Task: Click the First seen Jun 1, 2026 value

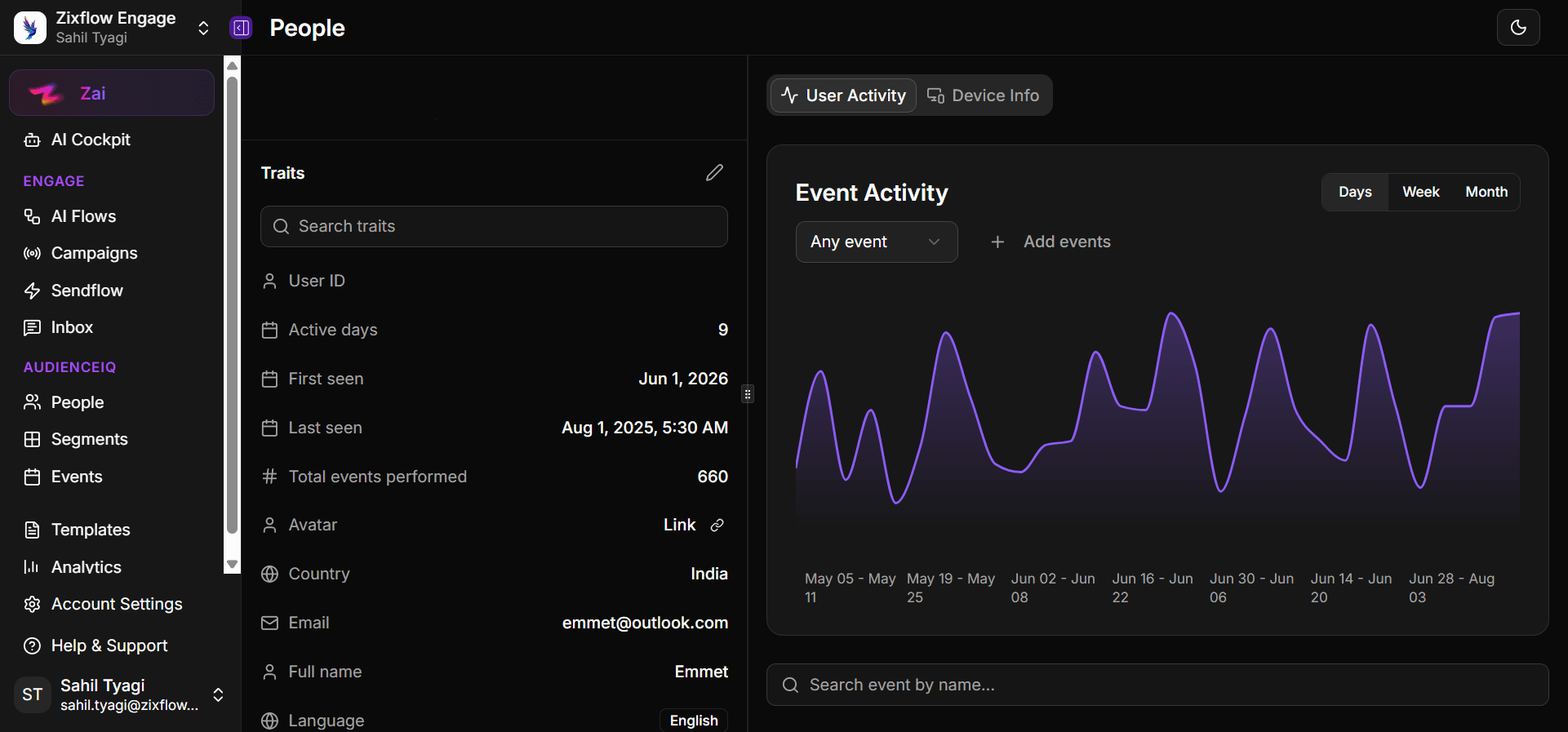Action: coord(683,379)
